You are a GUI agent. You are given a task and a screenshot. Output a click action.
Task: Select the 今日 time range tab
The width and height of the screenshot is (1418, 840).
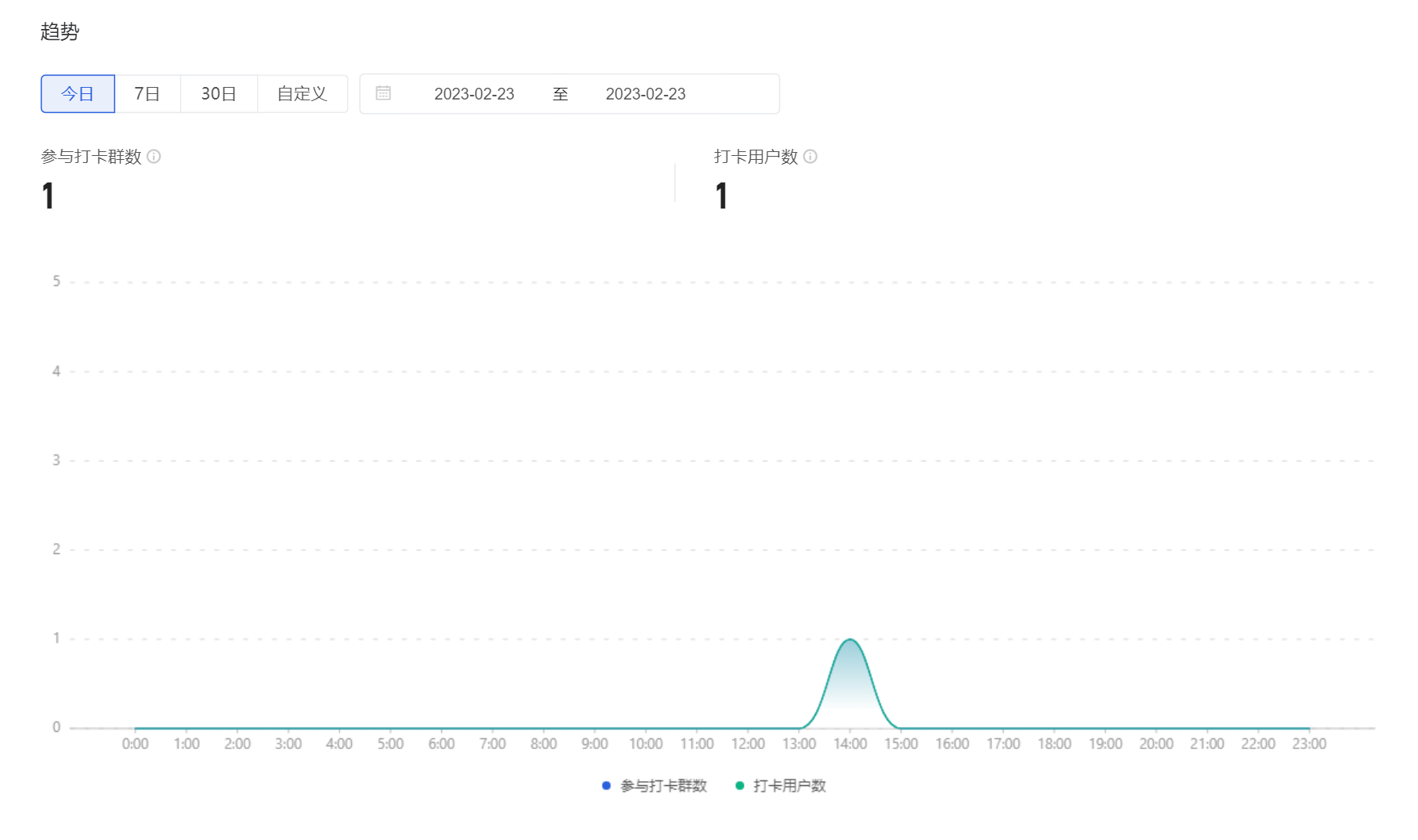click(x=78, y=94)
